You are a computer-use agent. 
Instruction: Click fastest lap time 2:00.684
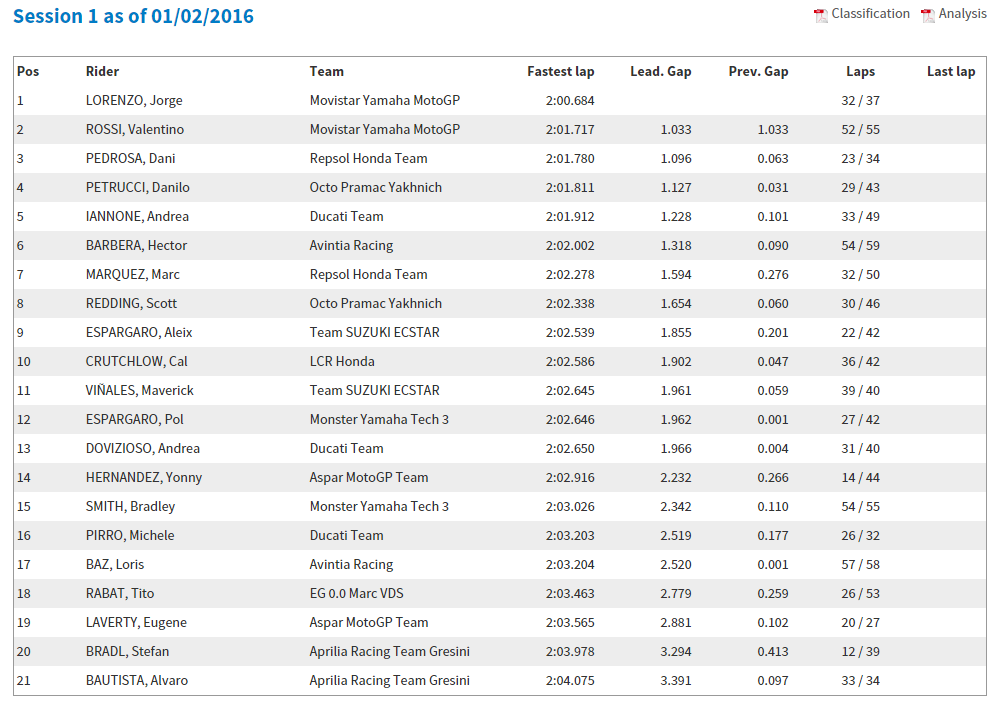pyautogui.click(x=570, y=101)
